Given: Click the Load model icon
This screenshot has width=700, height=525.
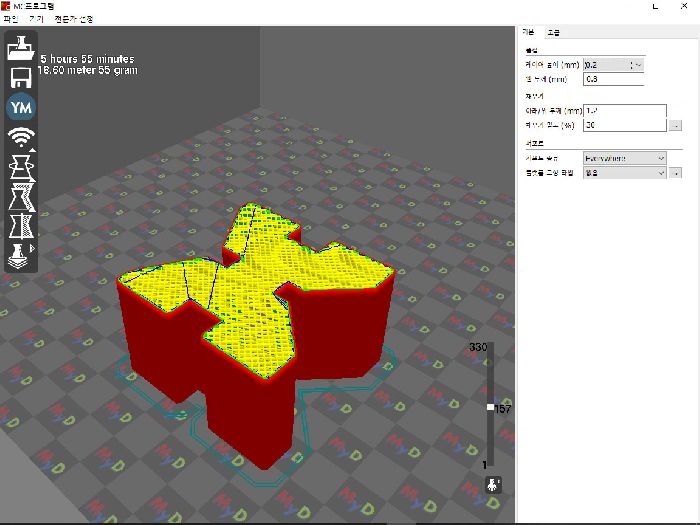Looking at the screenshot, I should click(21, 48).
